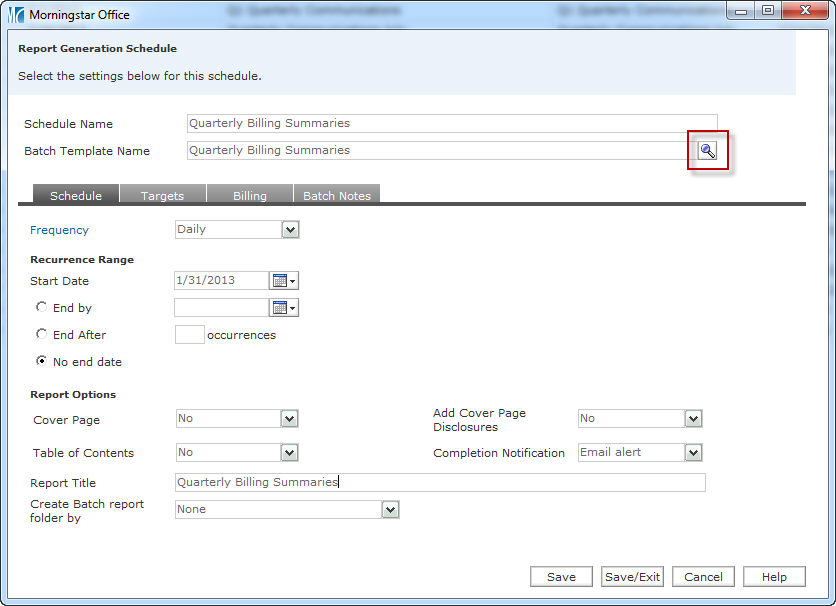Open the Cover Page dropdown
This screenshot has width=836, height=606.
289,419
